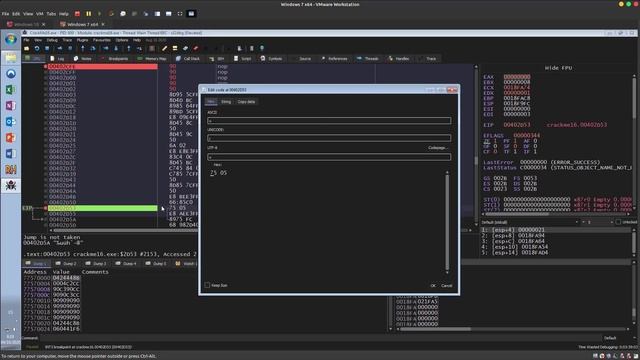Open PowerPoint from the VM taskbar
Screen dimensions: 640x360
point(11,138)
